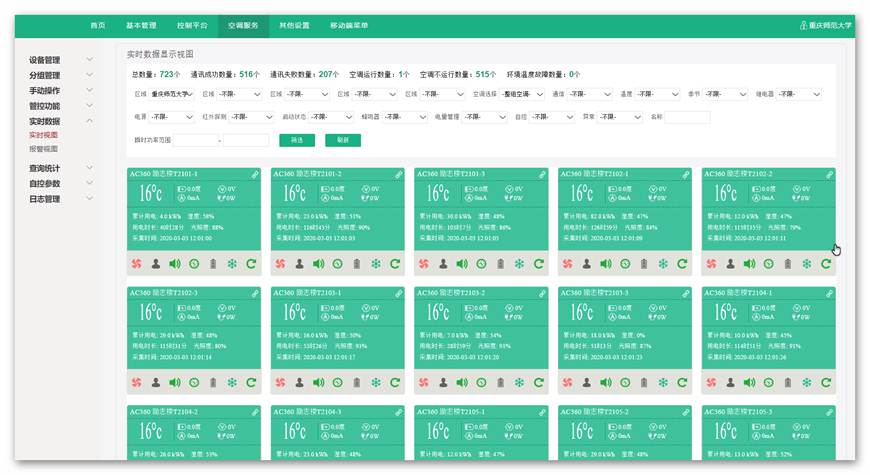Open the 红外探测 filter dropdown
Image resolution: width=870 pixels, height=475 pixels.
pyautogui.click(x=251, y=117)
